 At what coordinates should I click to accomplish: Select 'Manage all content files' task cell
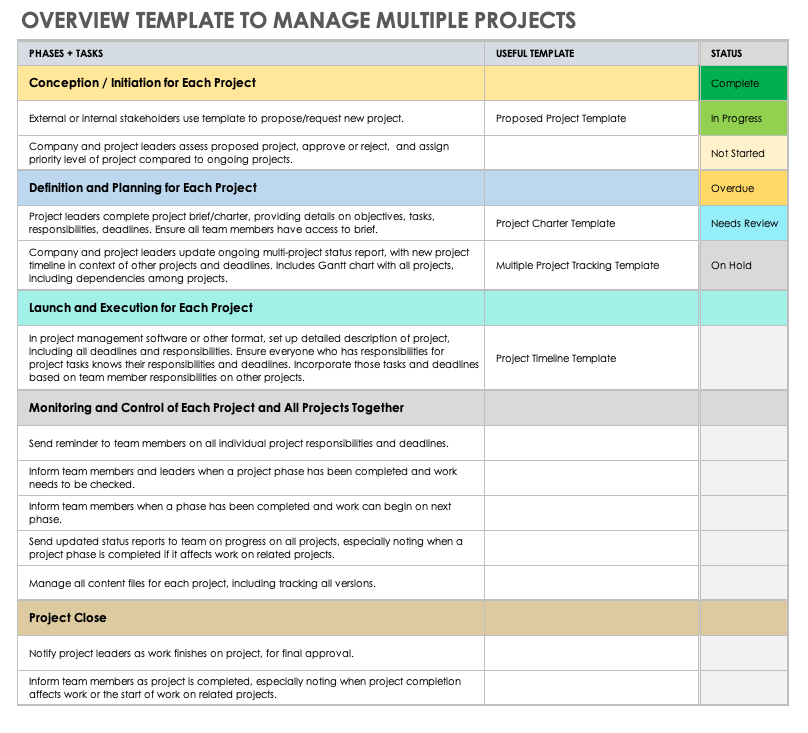(x=251, y=583)
